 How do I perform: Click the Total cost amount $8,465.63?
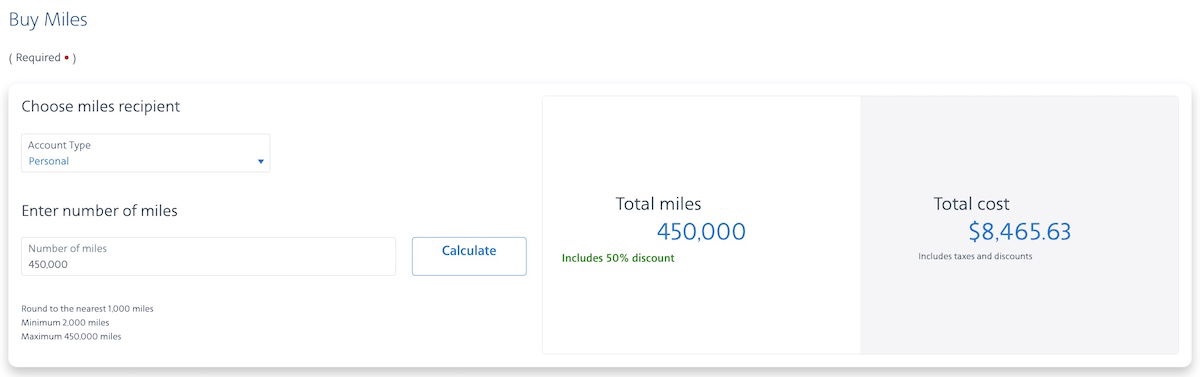1020,232
